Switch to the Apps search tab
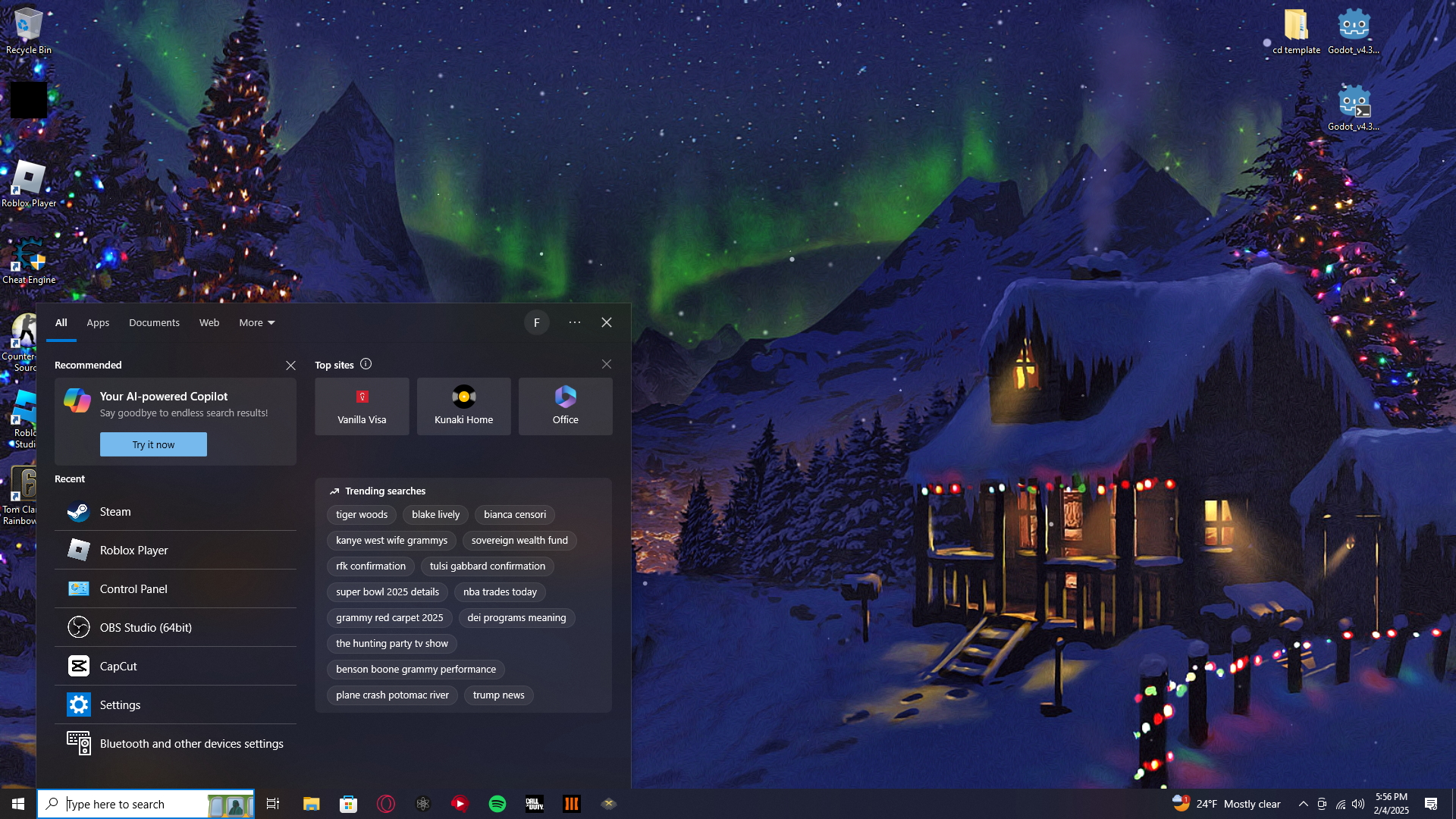The image size is (1456, 819). click(x=98, y=323)
